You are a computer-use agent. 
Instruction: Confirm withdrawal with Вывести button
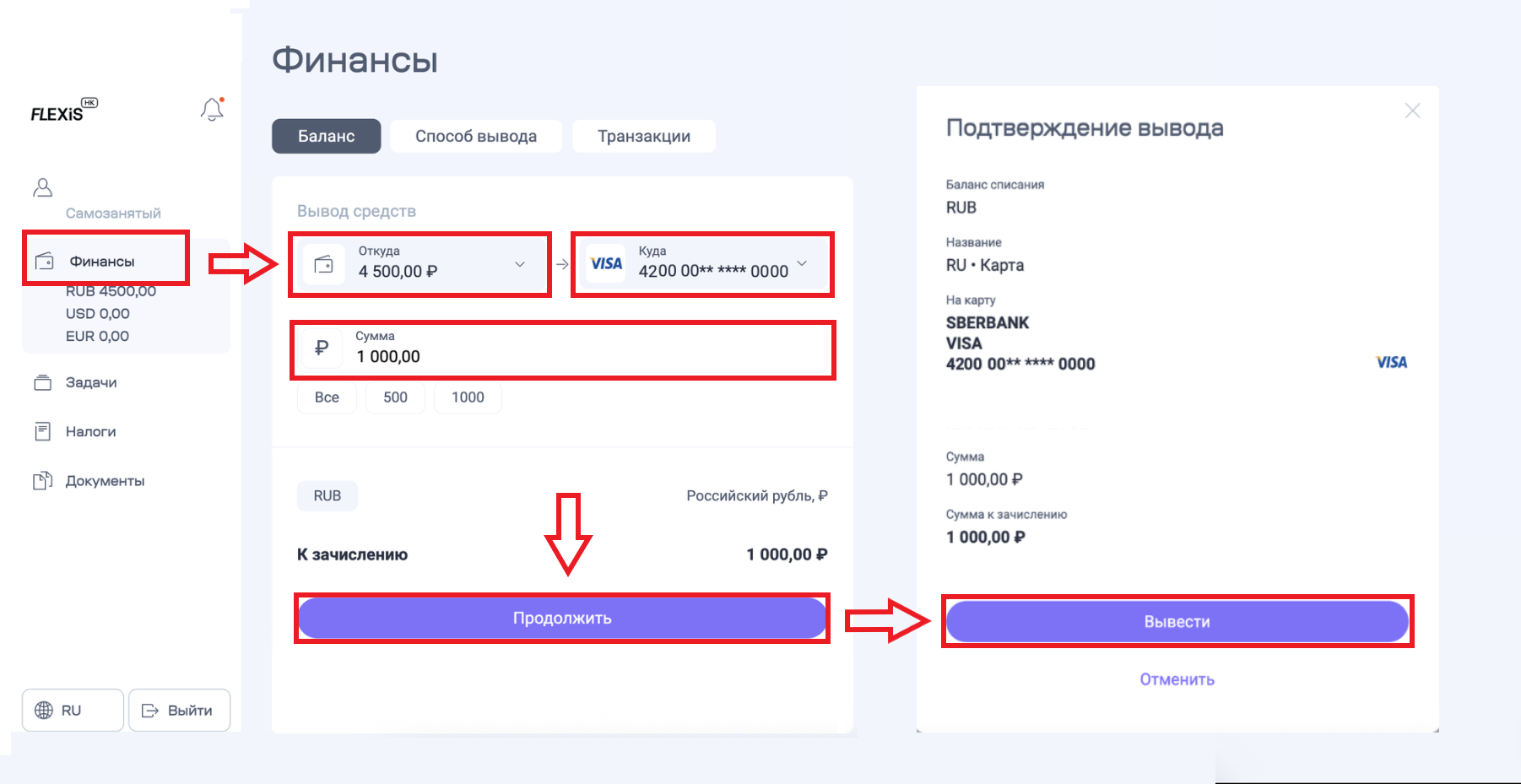coord(1177,622)
